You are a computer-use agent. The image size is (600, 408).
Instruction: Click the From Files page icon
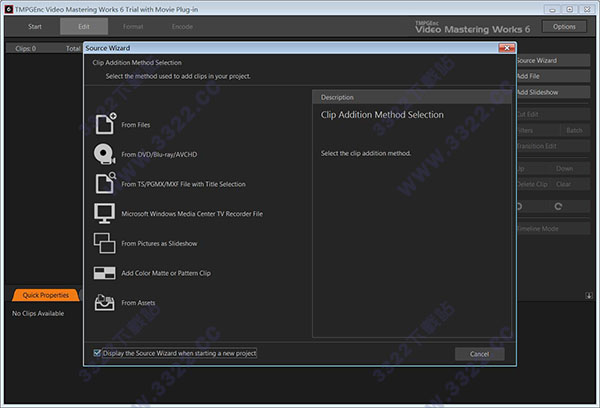[105, 123]
